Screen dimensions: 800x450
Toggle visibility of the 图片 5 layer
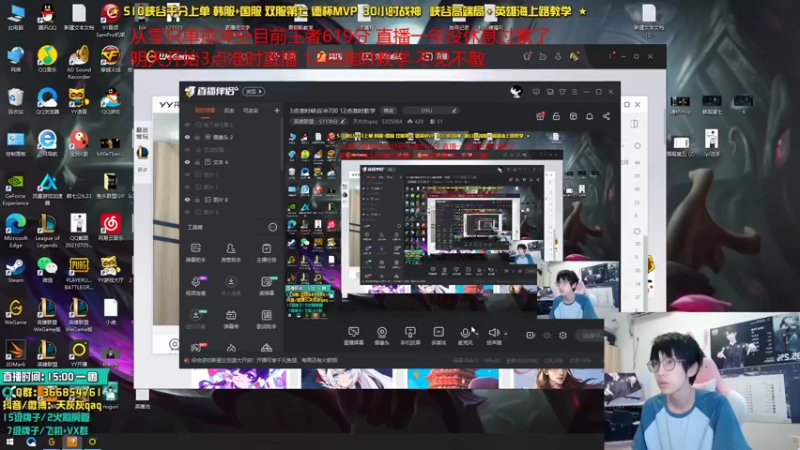point(187,175)
